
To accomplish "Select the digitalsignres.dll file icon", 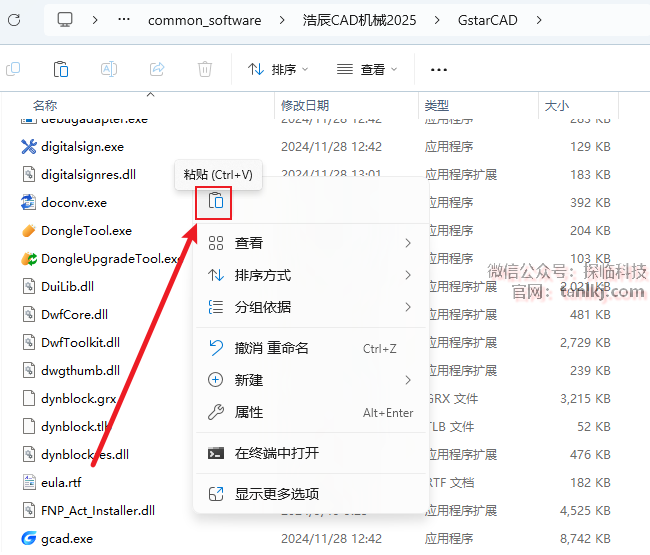I will 29,174.
